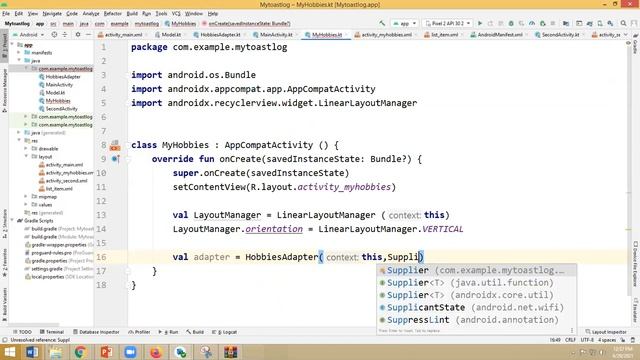Select Supplier<T> (java.util.function) completion

(476, 282)
